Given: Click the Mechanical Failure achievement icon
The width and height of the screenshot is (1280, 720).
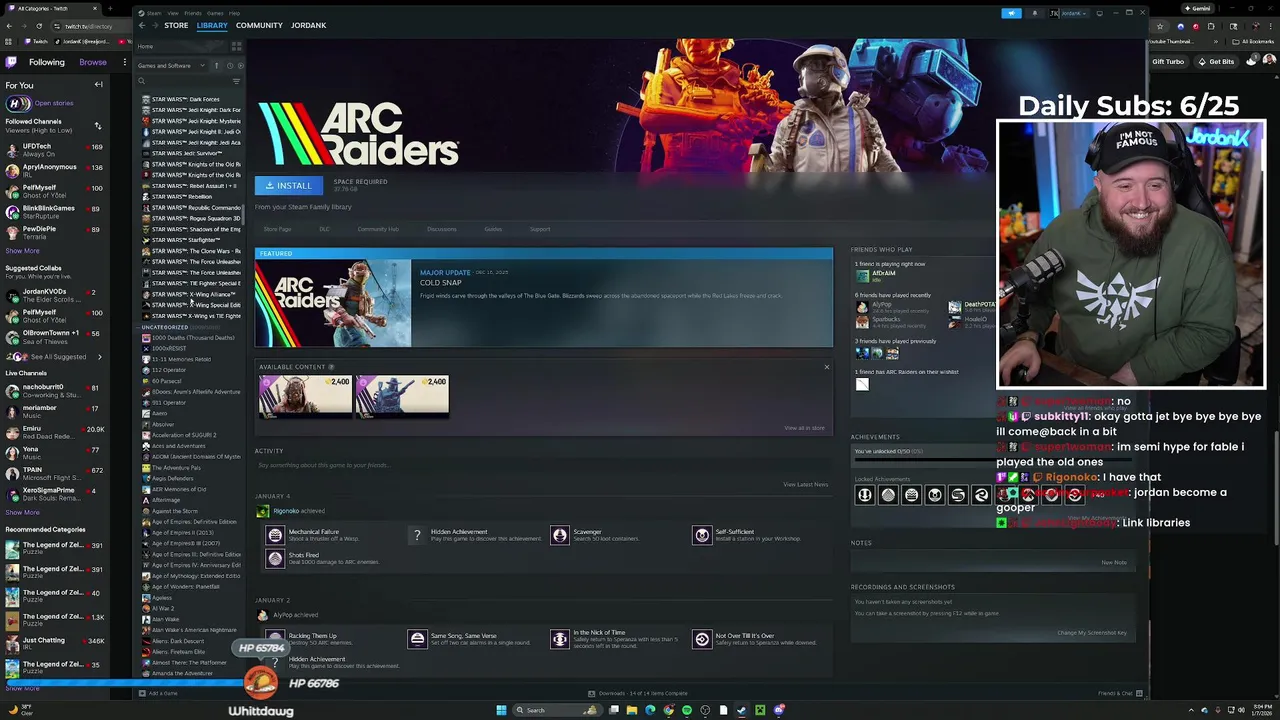Looking at the screenshot, I should point(274,535).
